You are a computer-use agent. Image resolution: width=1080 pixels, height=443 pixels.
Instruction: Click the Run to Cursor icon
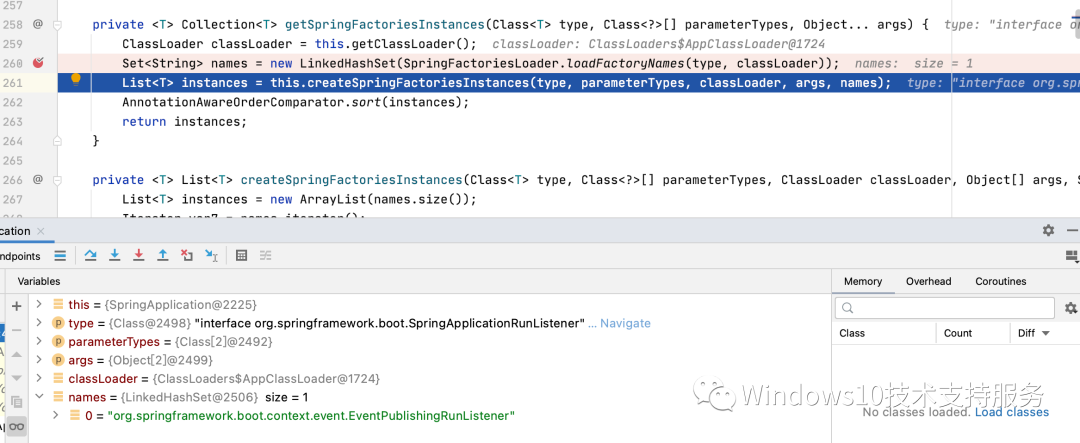(x=211, y=256)
